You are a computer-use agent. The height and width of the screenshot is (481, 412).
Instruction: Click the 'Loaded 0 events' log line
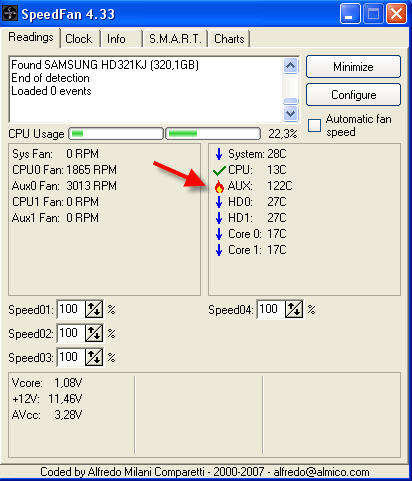51,91
